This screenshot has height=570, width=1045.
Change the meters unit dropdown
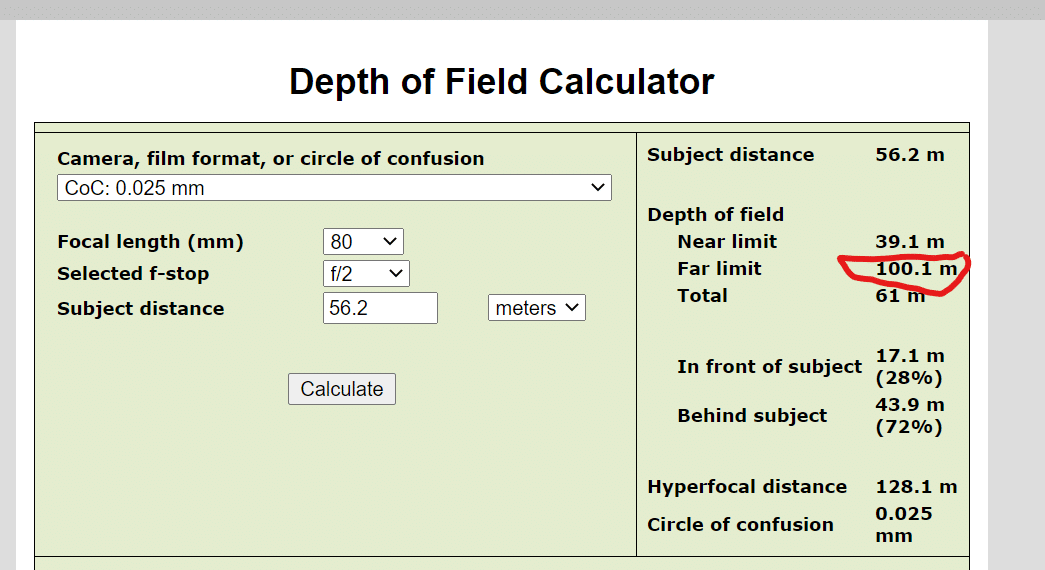tap(536, 308)
